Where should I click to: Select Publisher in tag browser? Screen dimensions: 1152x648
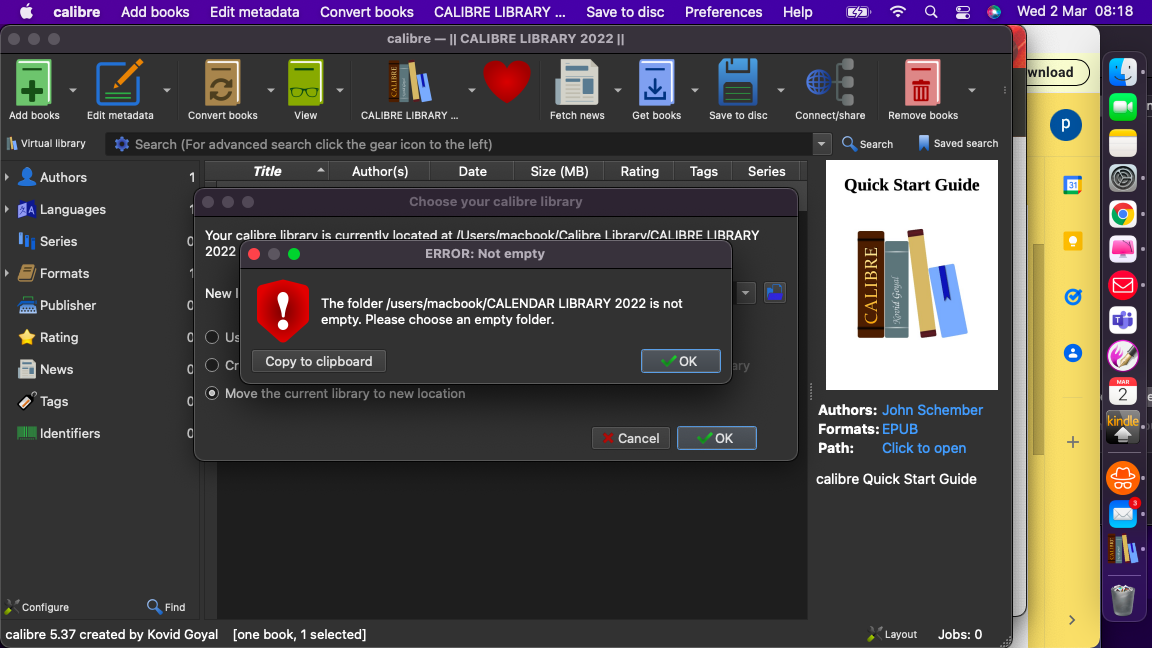68,306
